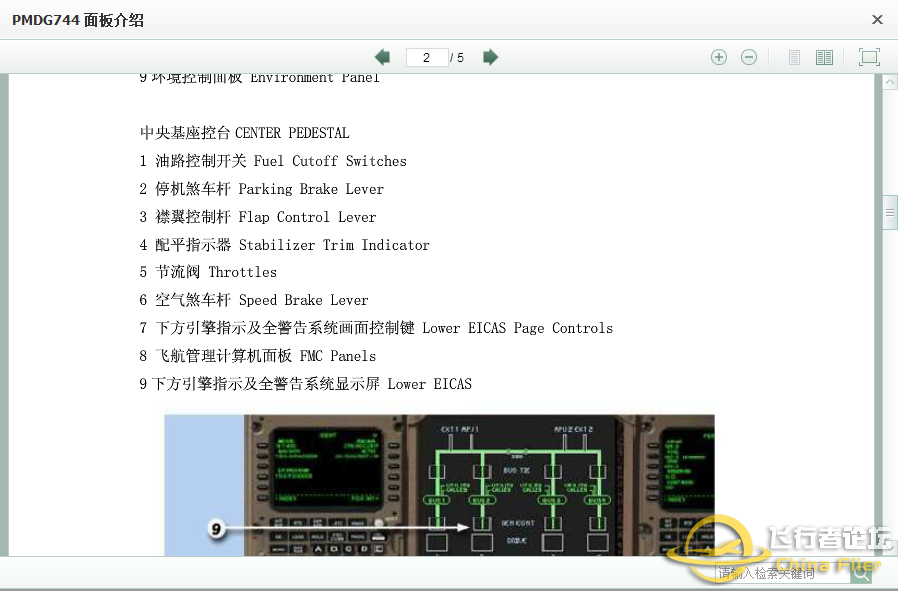Screen dimensions: 898x591
Task: Switch to two-page spread view
Action: (824, 57)
